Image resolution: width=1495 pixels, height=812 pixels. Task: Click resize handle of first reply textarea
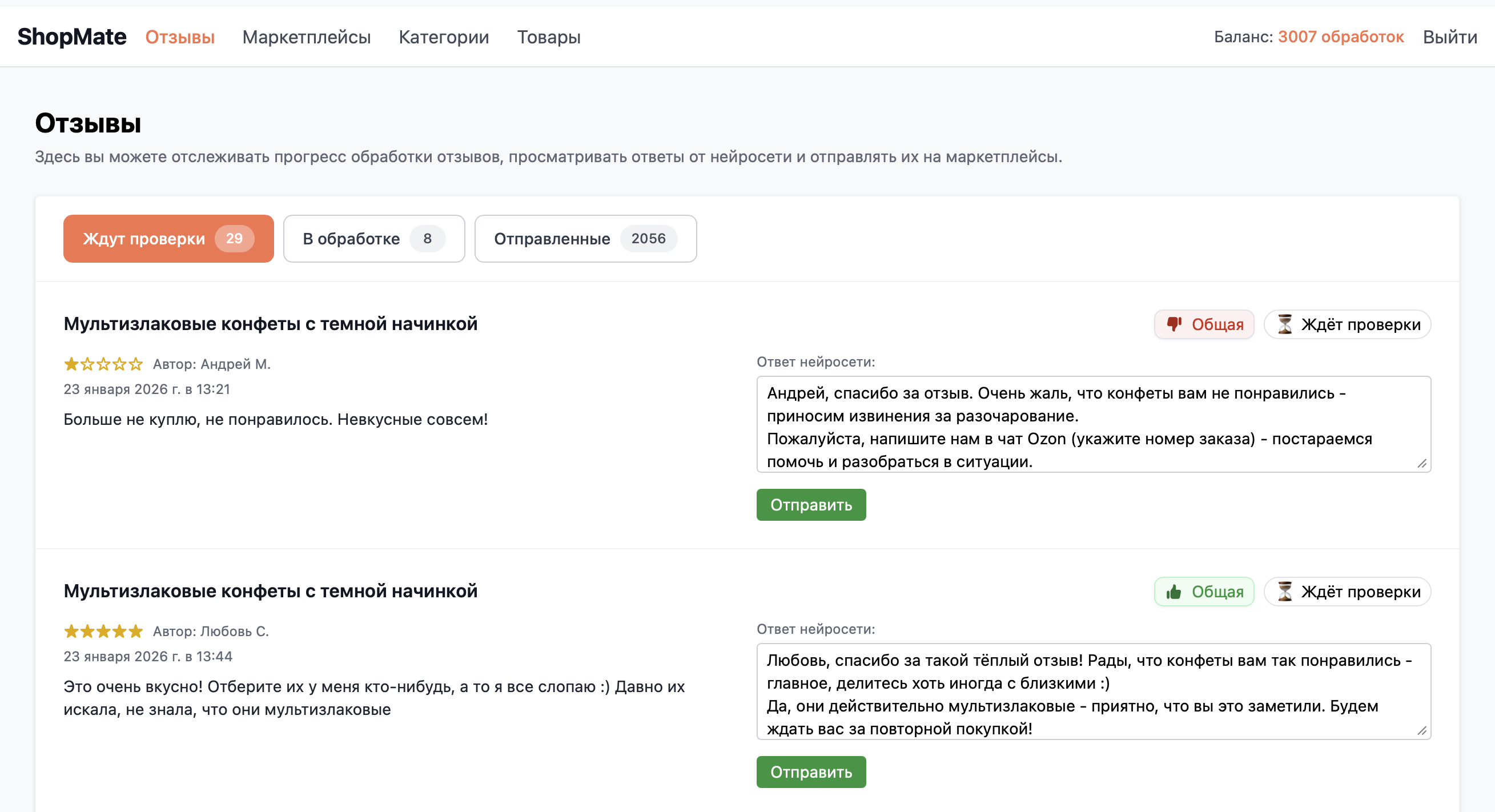pos(1421,463)
